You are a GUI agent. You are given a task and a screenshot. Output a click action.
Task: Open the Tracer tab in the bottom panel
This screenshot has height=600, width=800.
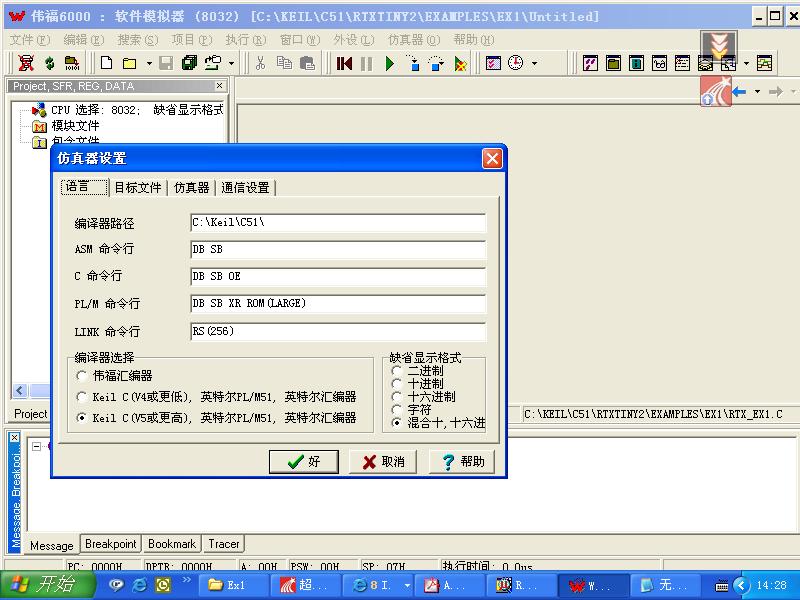[x=223, y=544]
